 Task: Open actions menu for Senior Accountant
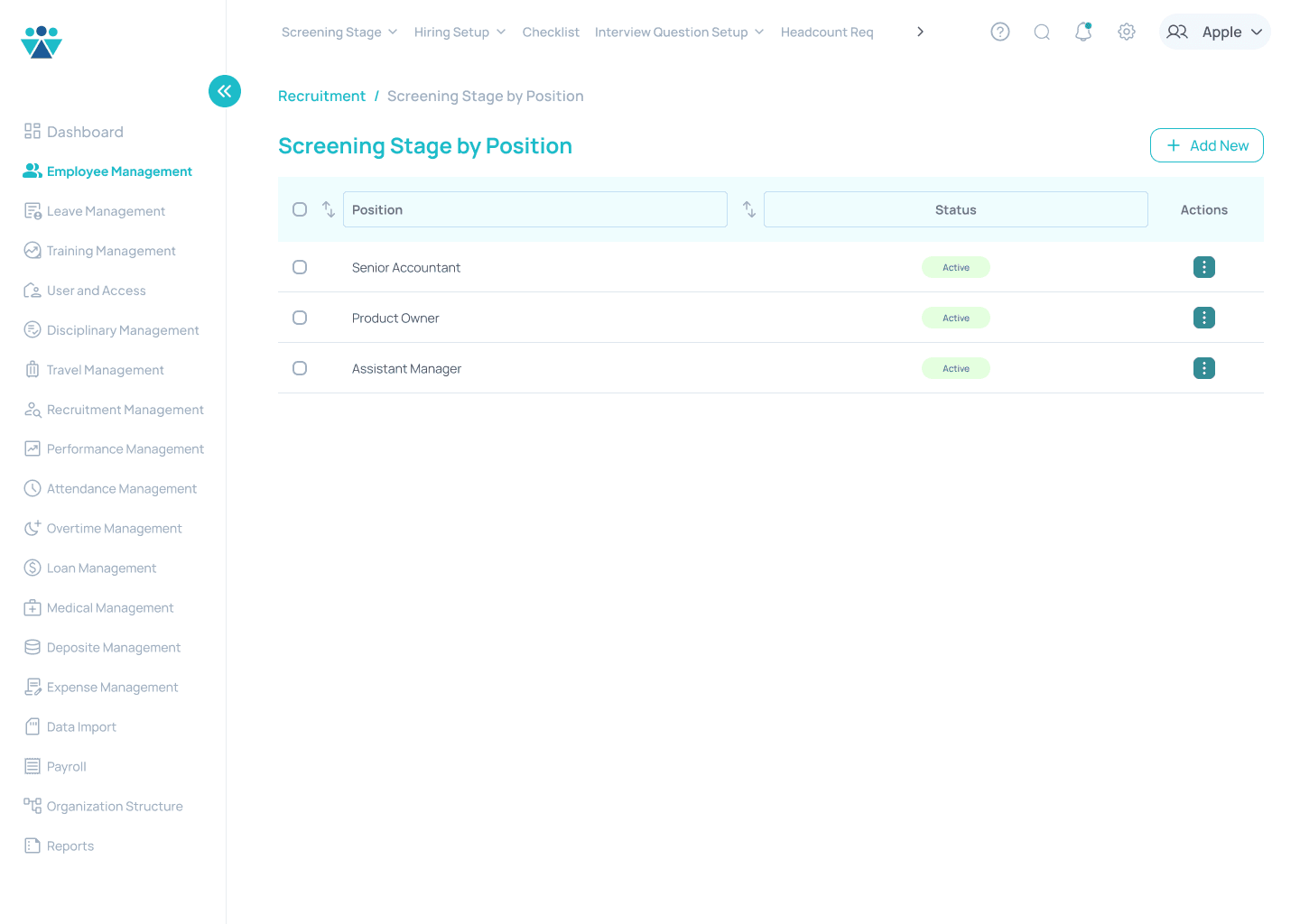point(1203,267)
